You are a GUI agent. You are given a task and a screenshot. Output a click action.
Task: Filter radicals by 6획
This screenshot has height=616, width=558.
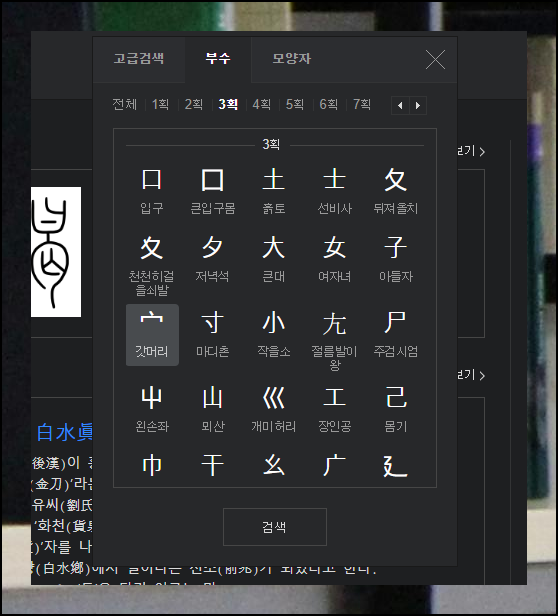(329, 104)
